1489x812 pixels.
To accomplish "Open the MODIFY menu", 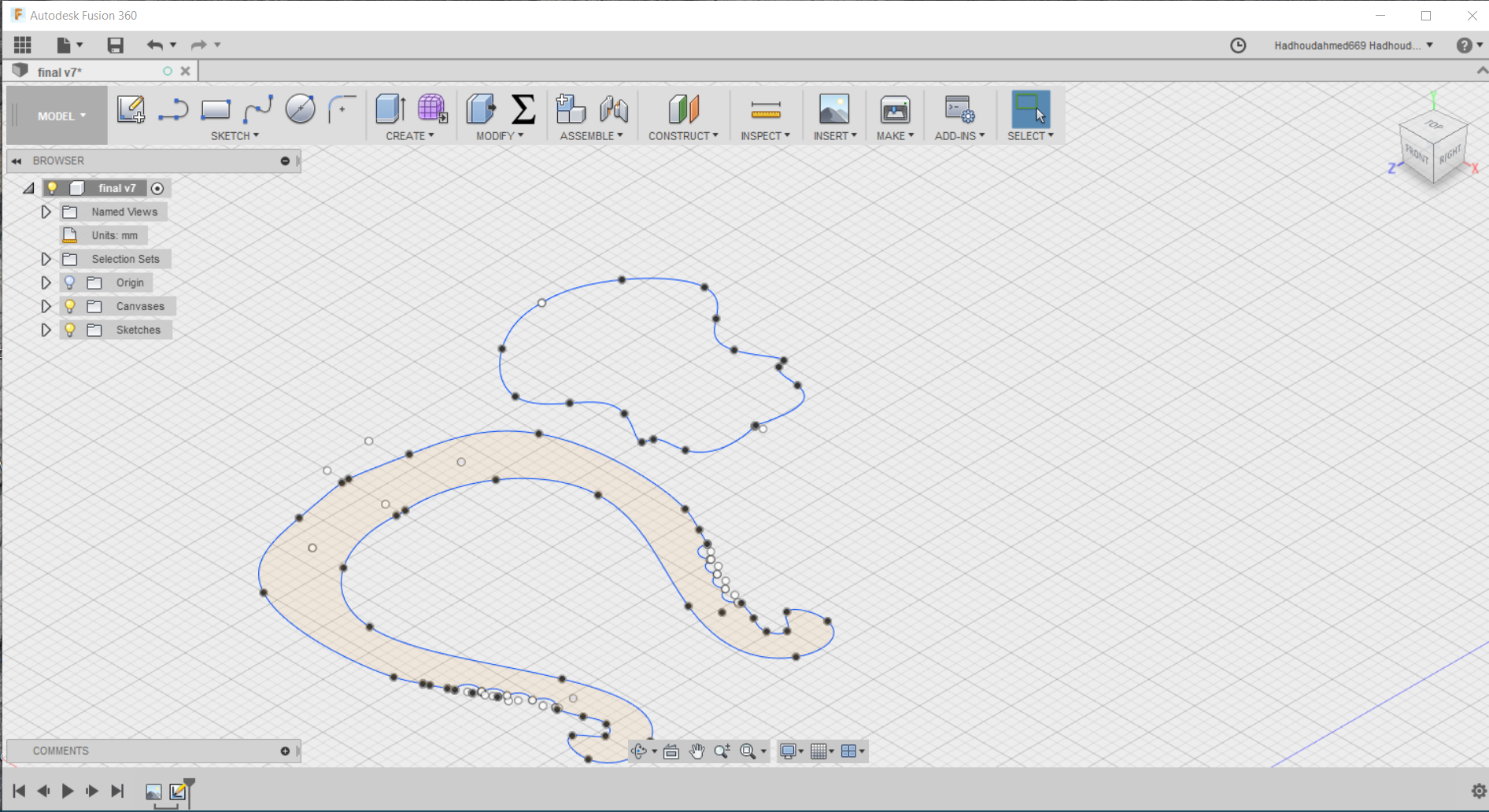I will click(x=500, y=136).
